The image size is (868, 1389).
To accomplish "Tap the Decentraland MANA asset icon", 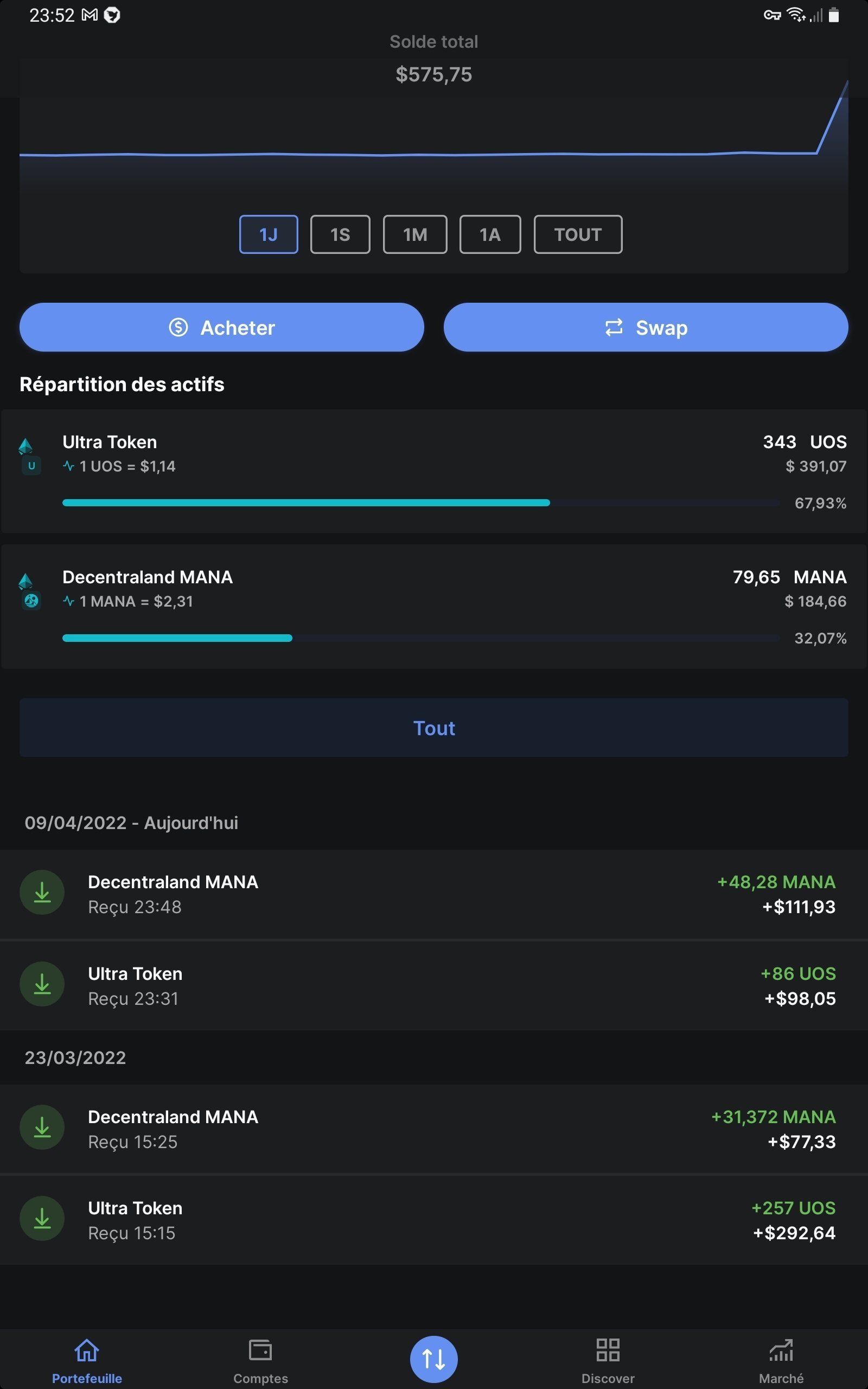I will pos(29,591).
